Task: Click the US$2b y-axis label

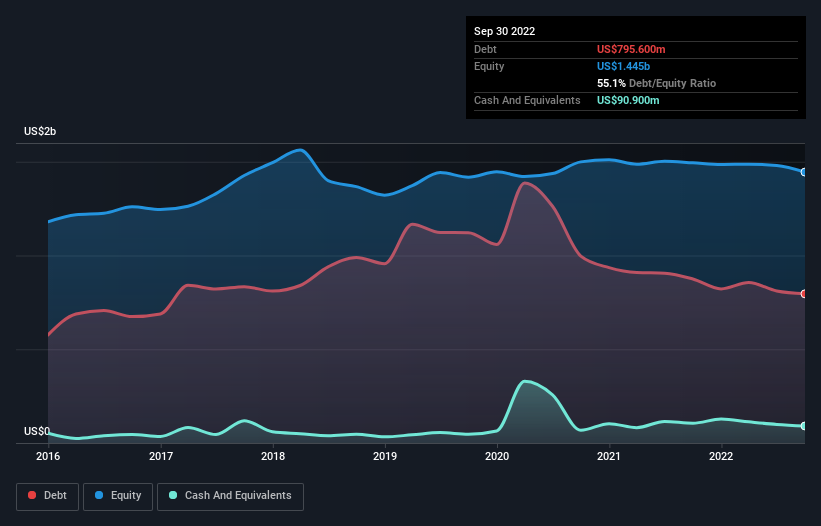Action: coord(40,131)
